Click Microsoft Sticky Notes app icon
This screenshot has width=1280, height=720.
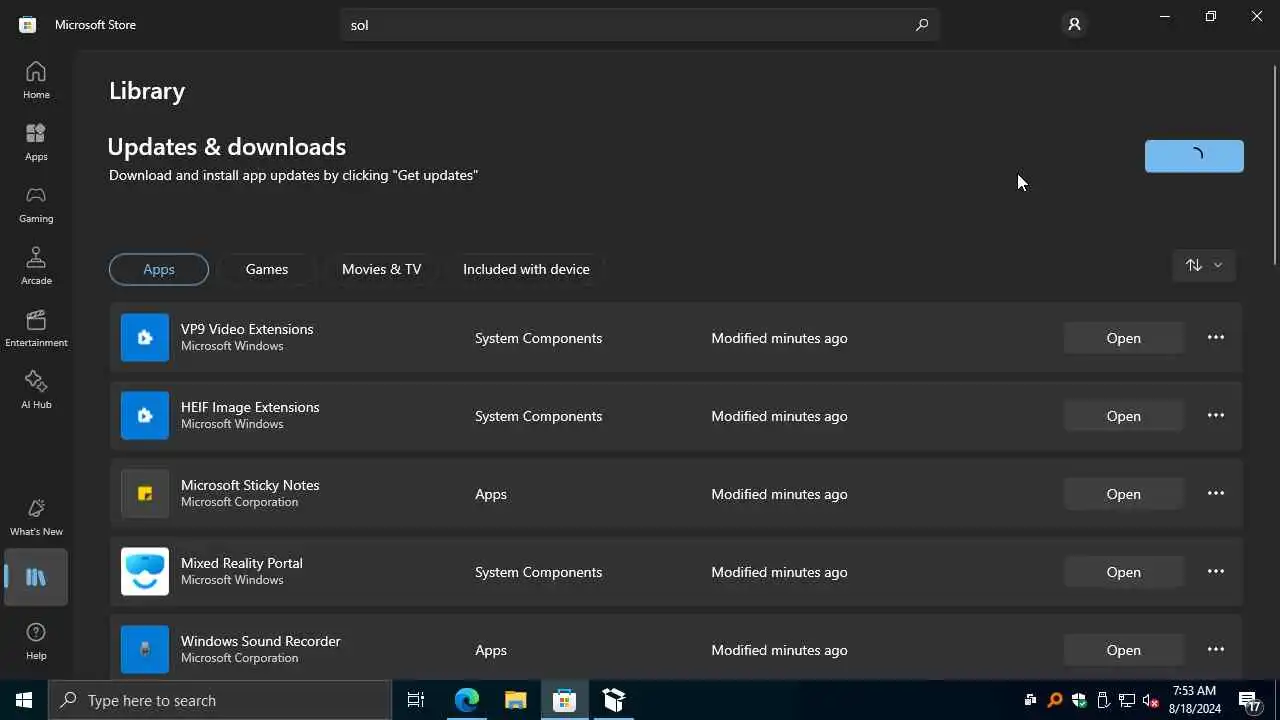[145, 494]
